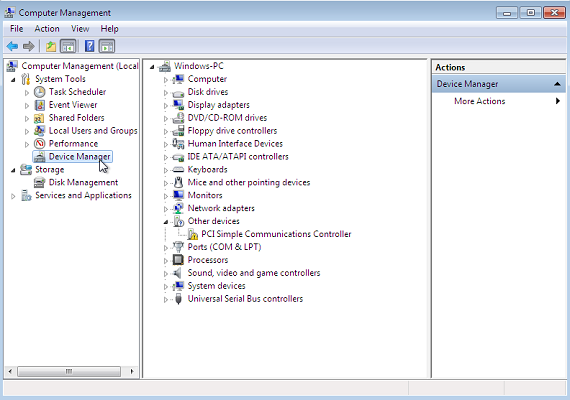Viewport: 570px width, 400px height.
Task: Open the Help menu
Action: (x=109, y=29)
